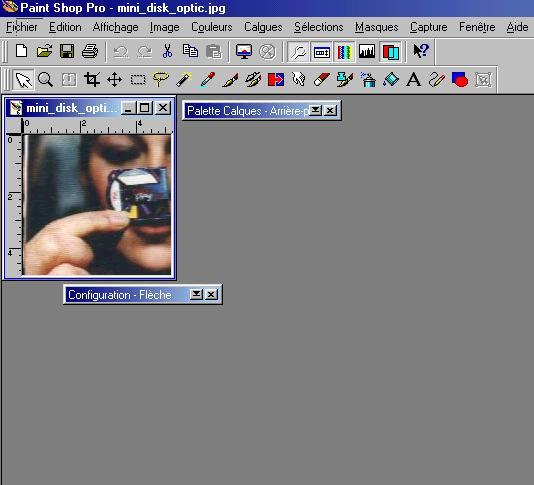534x485 pixels.
Task: Select the Freehand lasso tool
Action: 161,80
